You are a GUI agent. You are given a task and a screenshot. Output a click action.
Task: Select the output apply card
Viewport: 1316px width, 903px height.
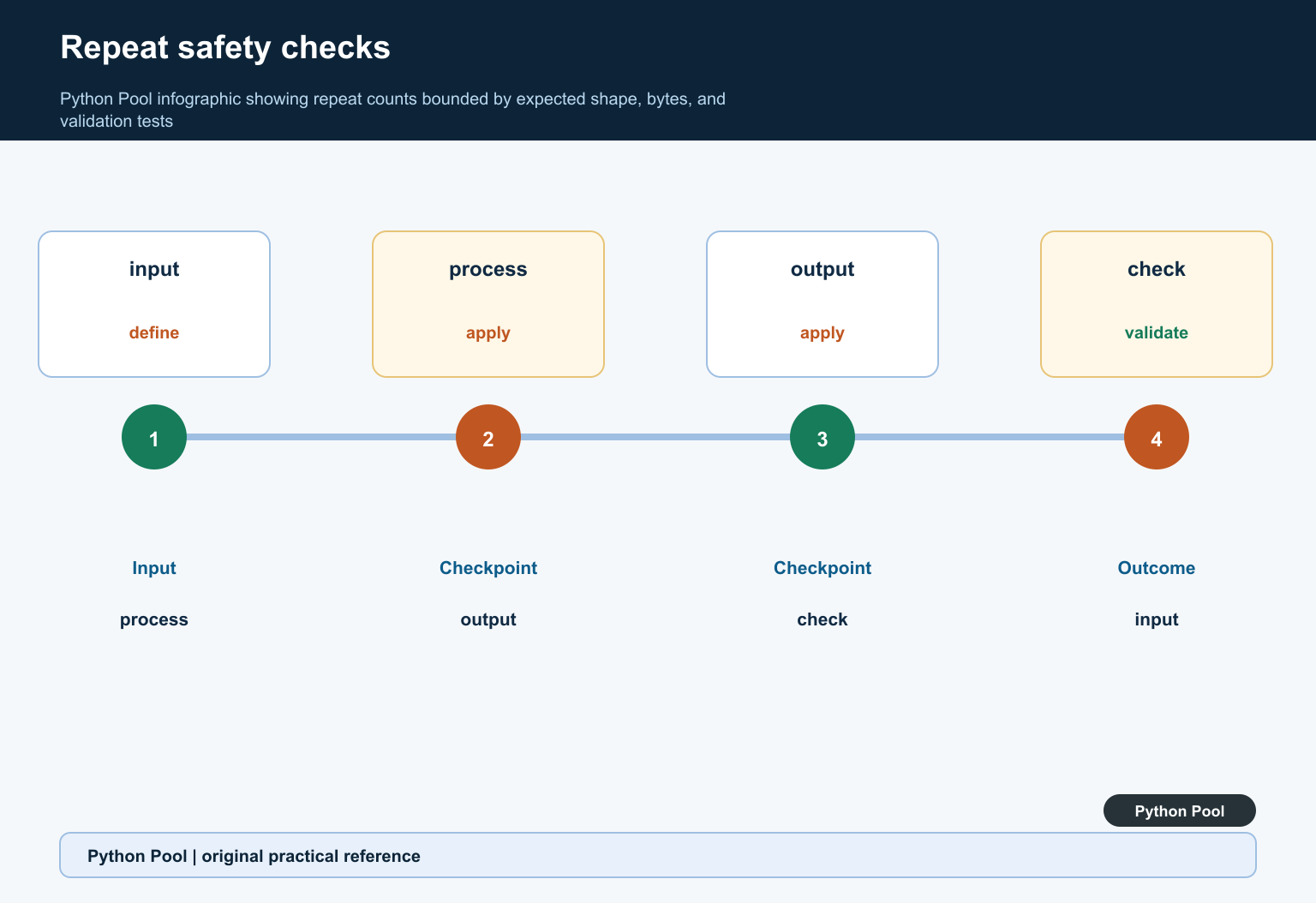pos(822,304)
